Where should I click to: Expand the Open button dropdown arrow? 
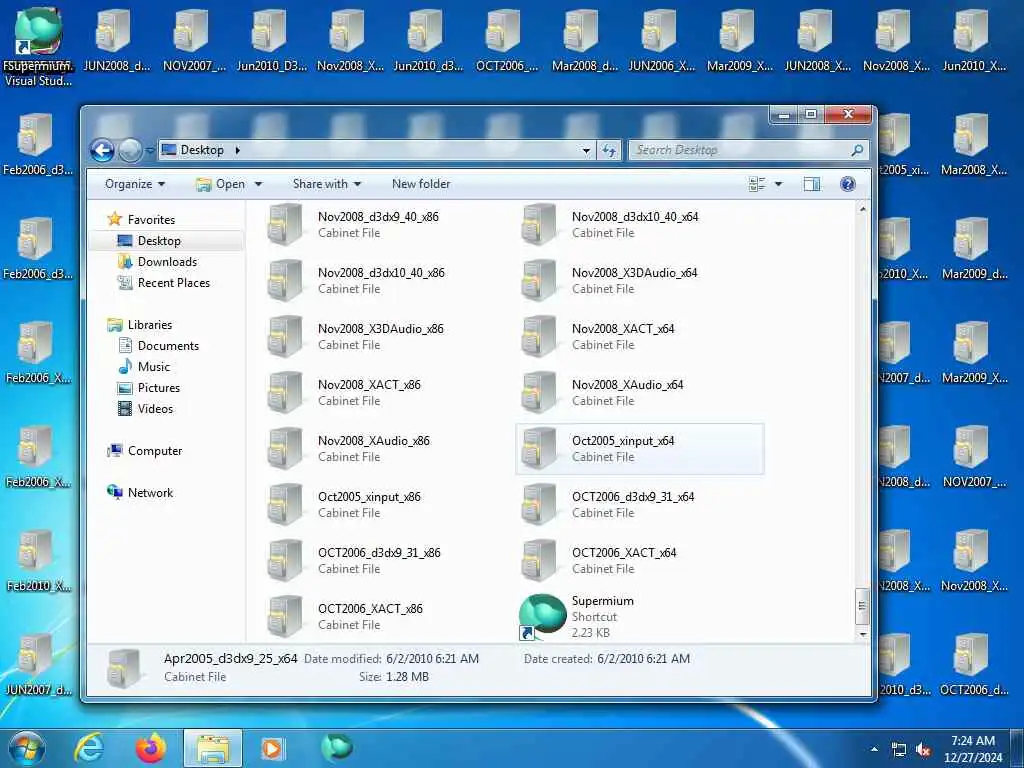[258, 185]
